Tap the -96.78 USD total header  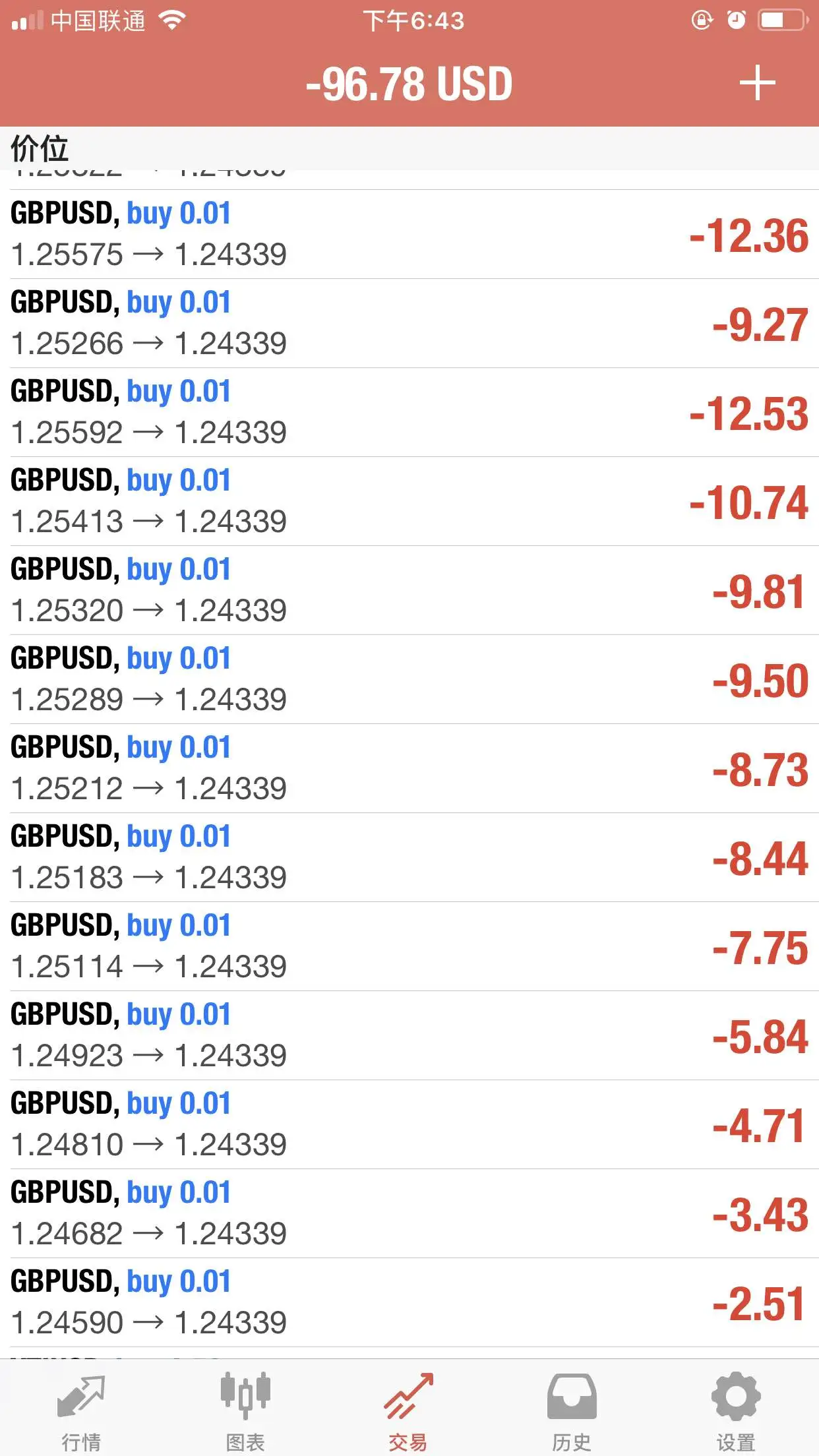click(x=409, y=84)
